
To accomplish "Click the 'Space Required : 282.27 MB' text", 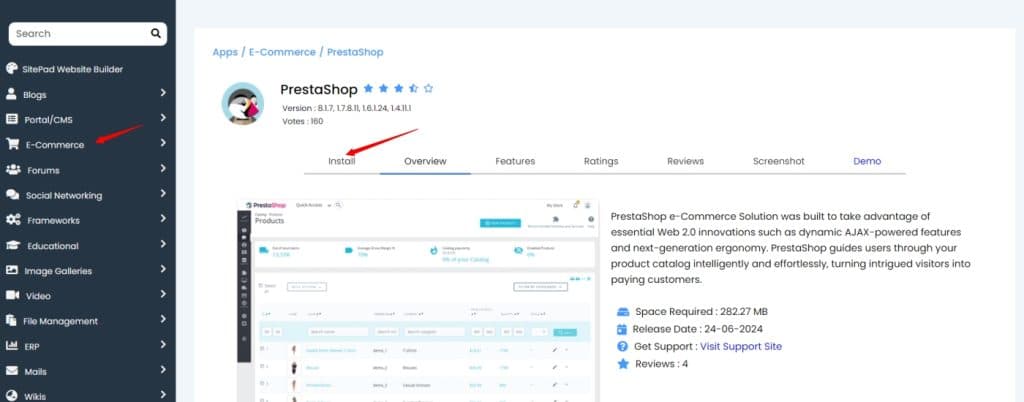I will (701, 312).
